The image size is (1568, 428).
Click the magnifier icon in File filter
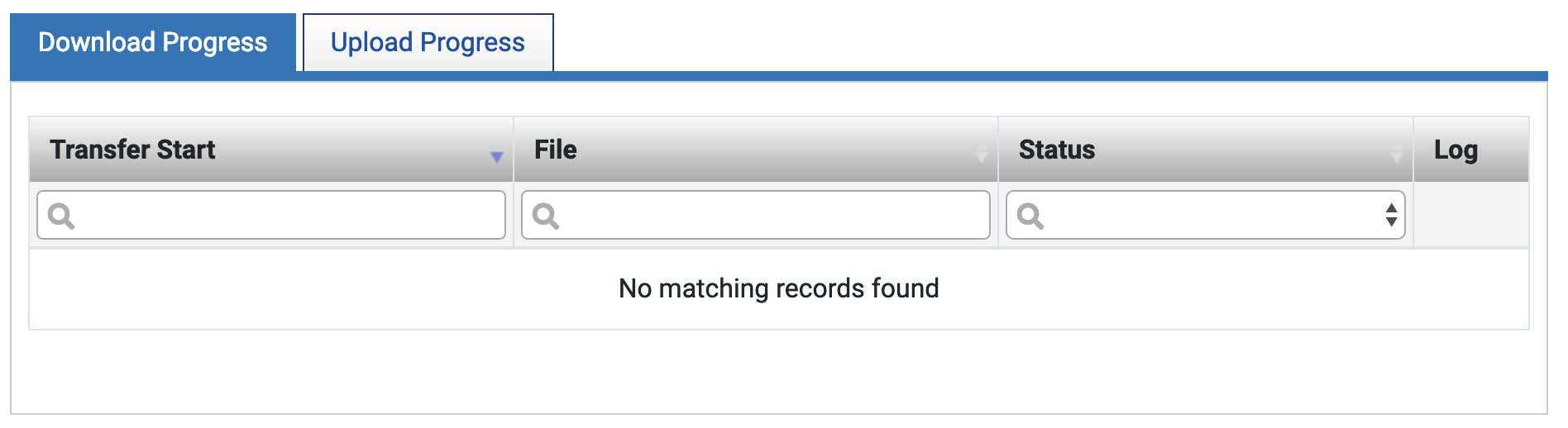point(546,216)
